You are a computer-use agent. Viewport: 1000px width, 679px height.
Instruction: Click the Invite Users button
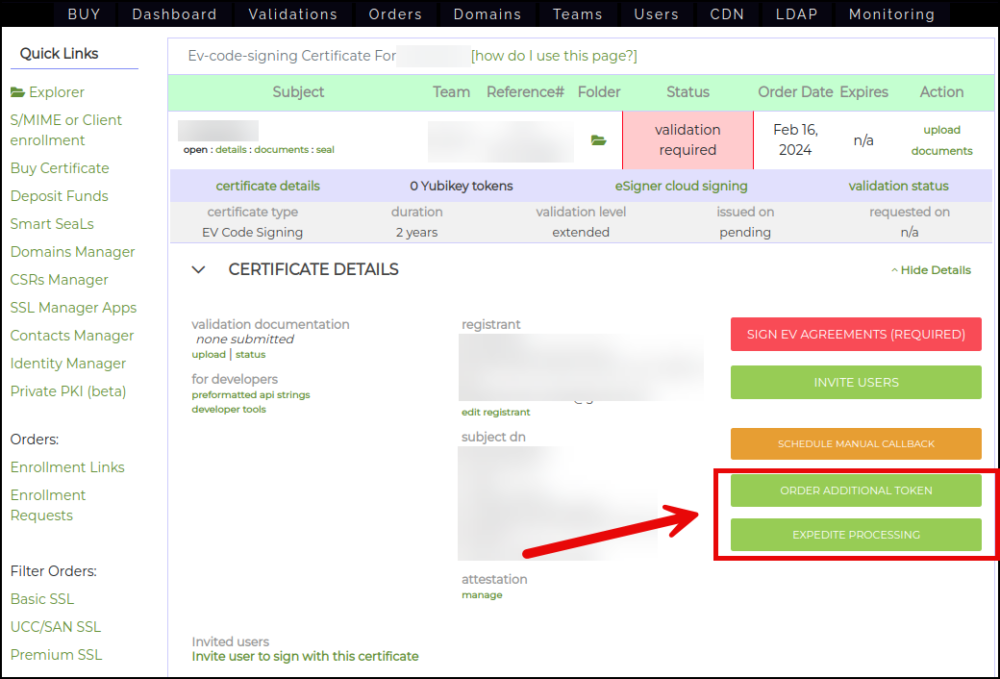pyautogui.click(x=855, y=382)
